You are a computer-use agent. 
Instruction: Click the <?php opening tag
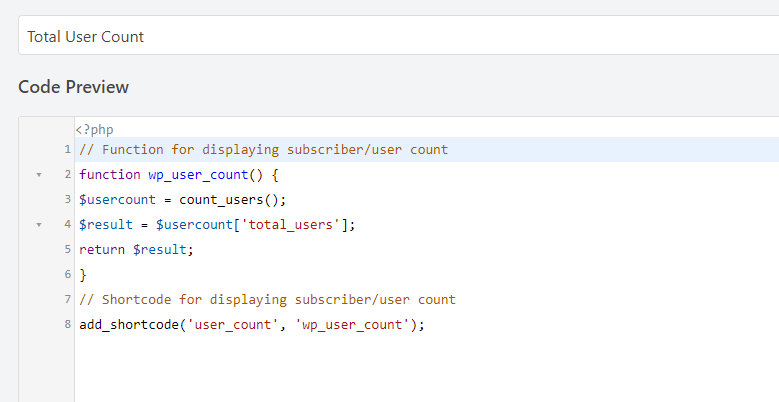pos(94,130)
